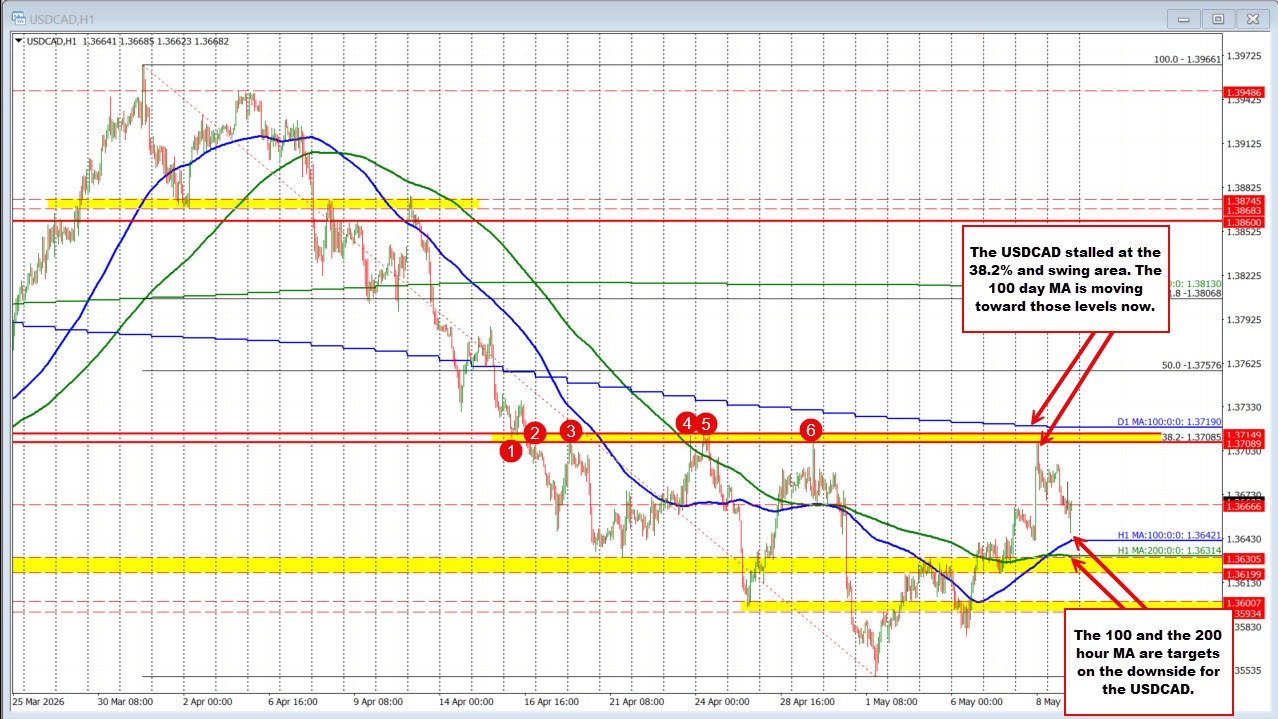Screen dimensions: 1278x719
Task: Click the current price tag 1.36666
Action: 1245,506
